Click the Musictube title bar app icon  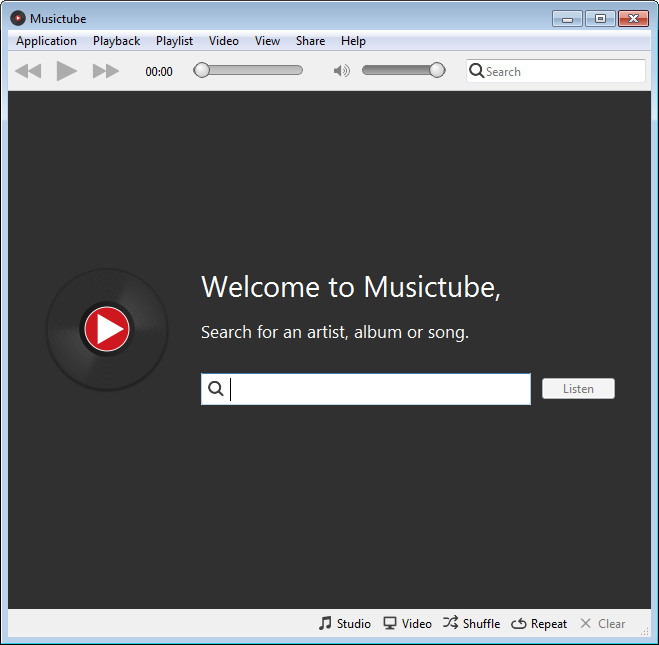click(18, 18)
